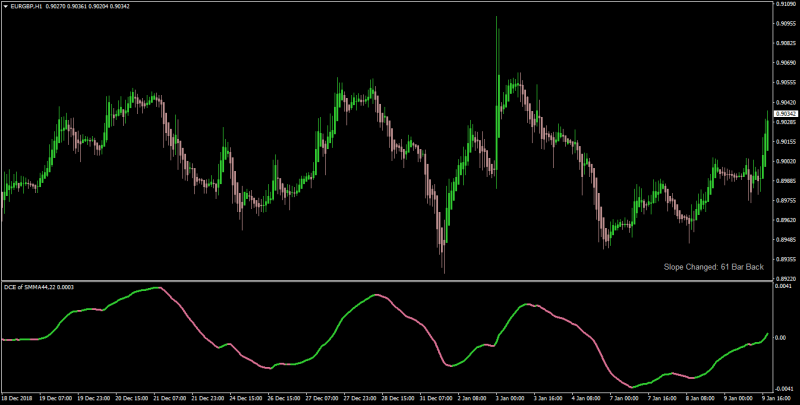Image resolution: width=800 pixels, height=405 pixels.
Task: Click the 0.90555 price scale label
Action: point(786,83)
